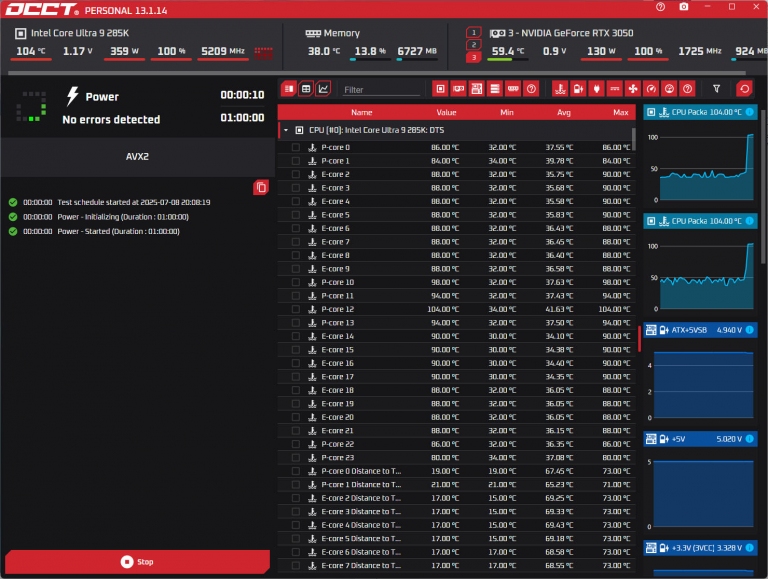Click the Intel Core Ultra 9 285K label
Image resolution: width=768 pixels, height=579 pixels.
click(x=80, y=33)
